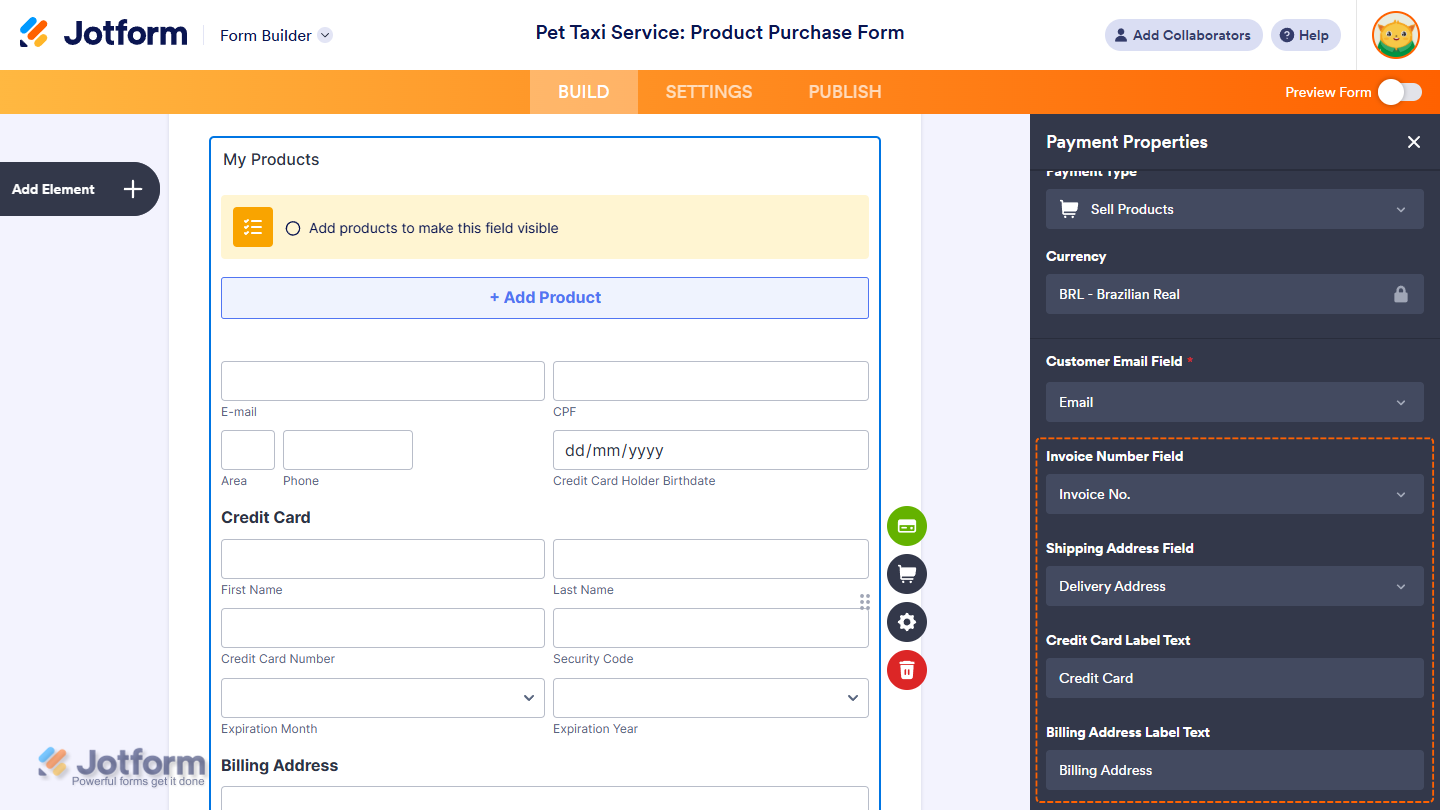The image size is (1440, 810).
Task: Click the Add Collaborators button
Action: pos(1183,35)
